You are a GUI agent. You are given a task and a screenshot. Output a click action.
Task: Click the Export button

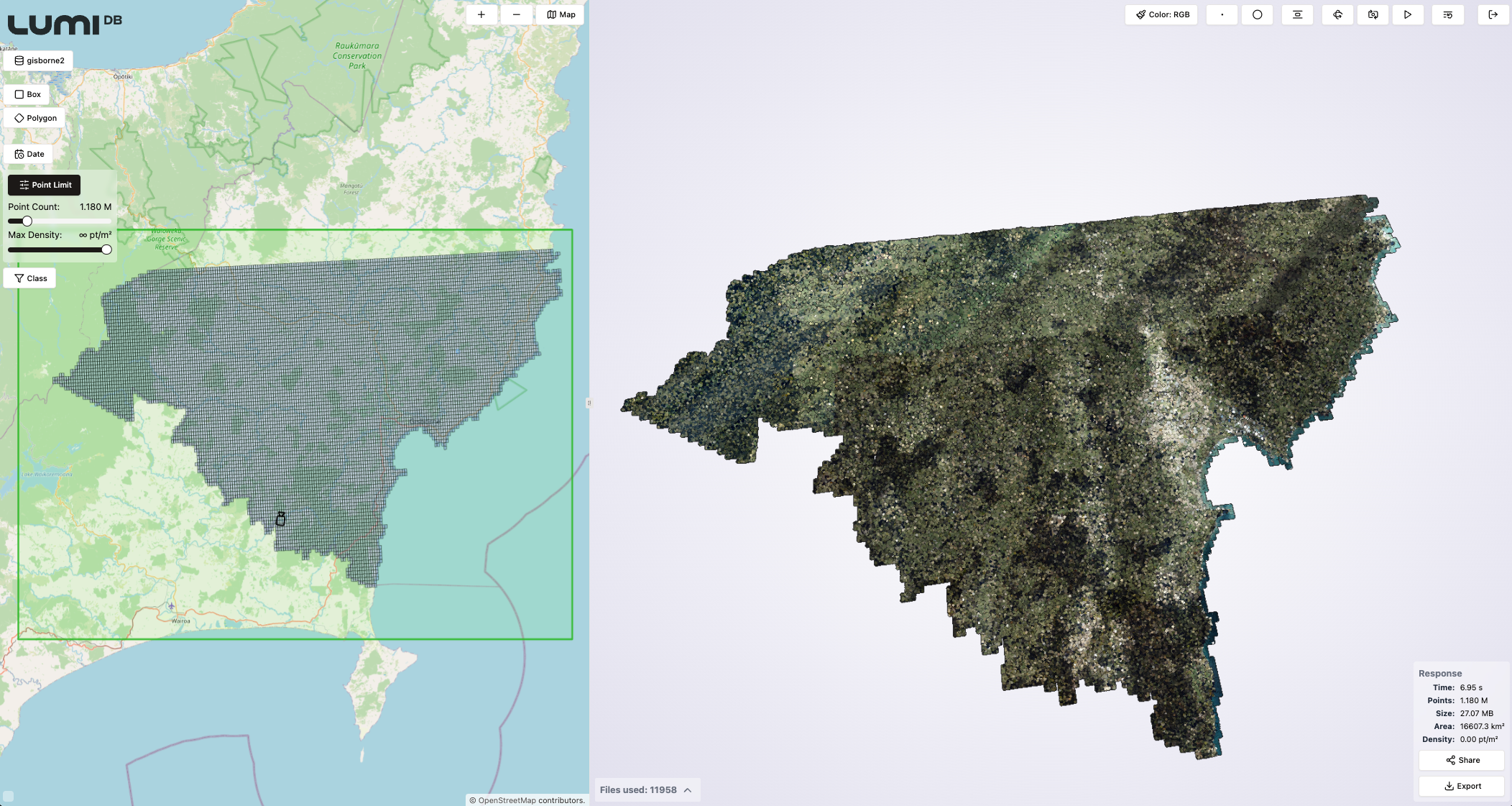1462,786
